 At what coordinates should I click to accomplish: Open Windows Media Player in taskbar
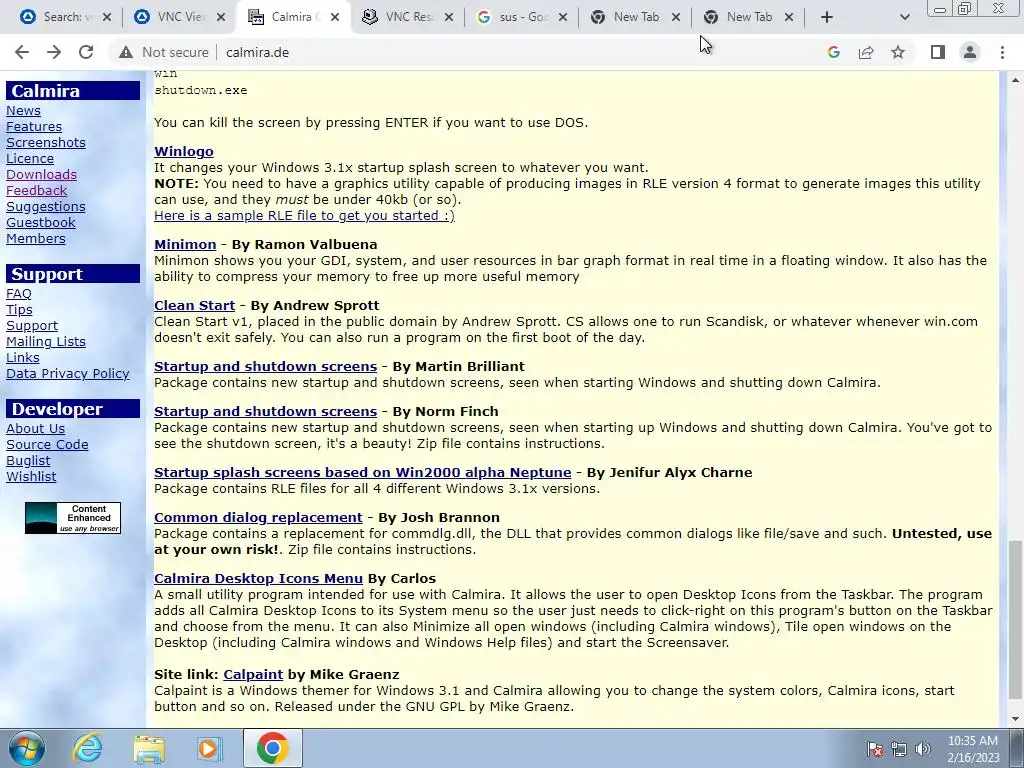tap(210, 748)
